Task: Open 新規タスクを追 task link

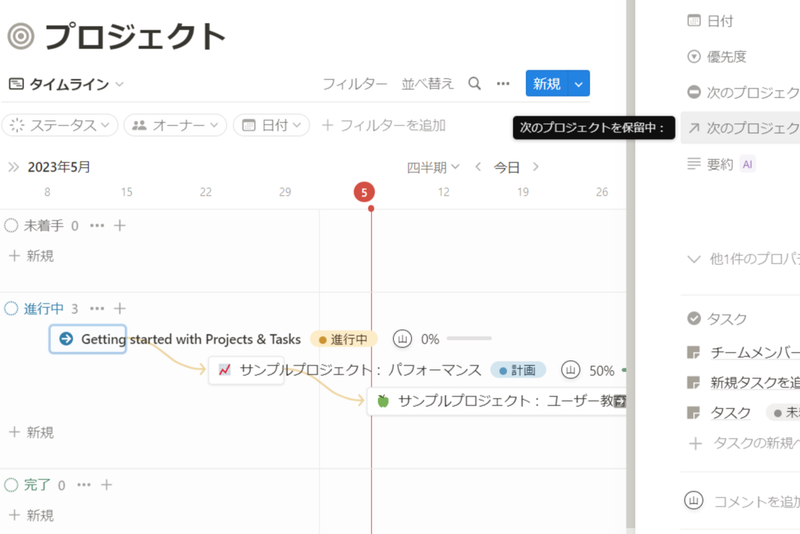Action: [755, 382]
